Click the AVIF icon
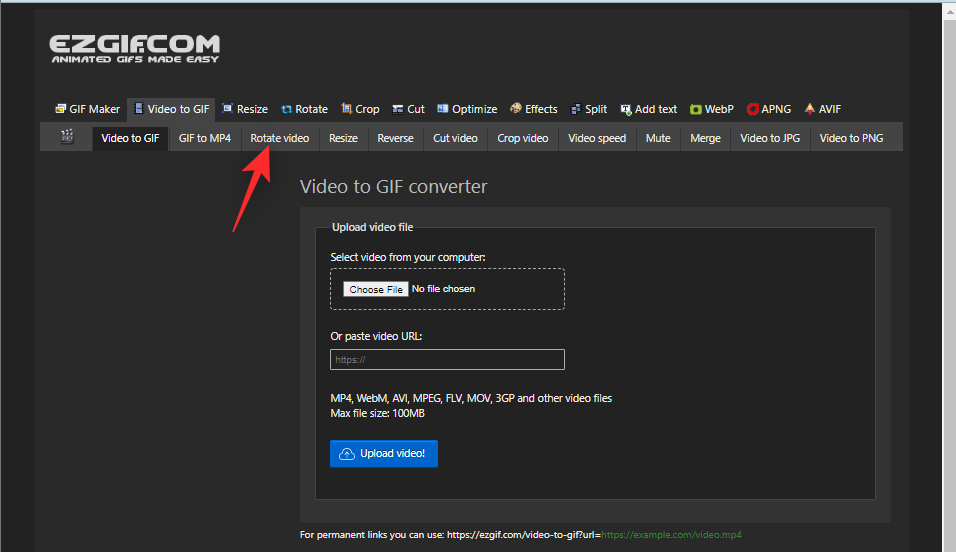 810,109
